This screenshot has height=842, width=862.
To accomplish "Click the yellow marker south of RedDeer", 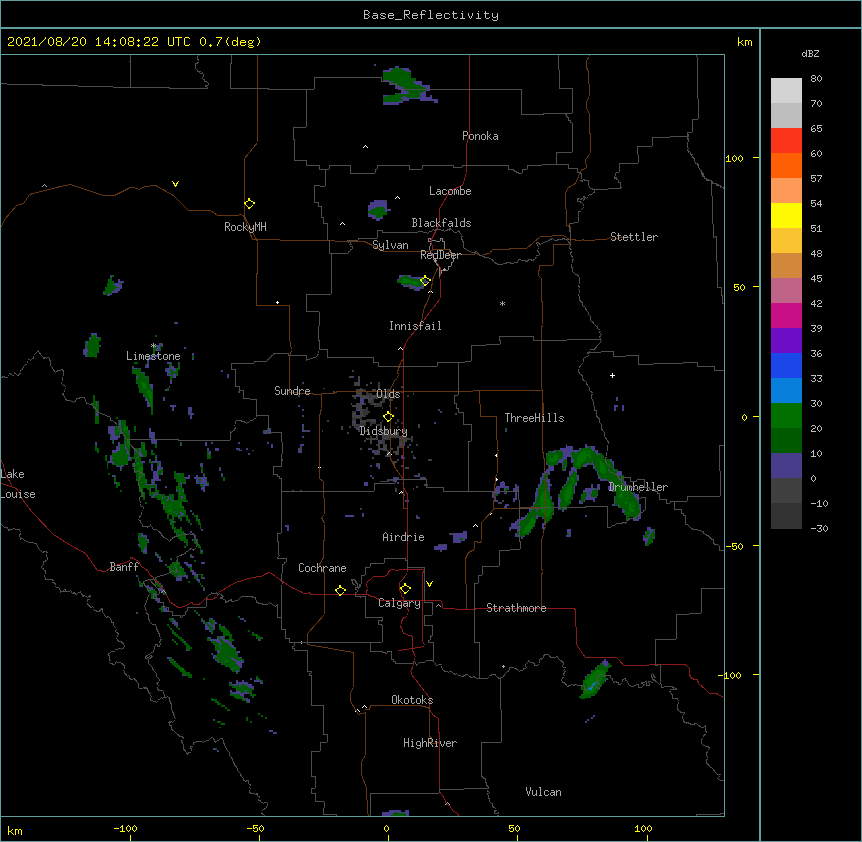I will 425,281.
